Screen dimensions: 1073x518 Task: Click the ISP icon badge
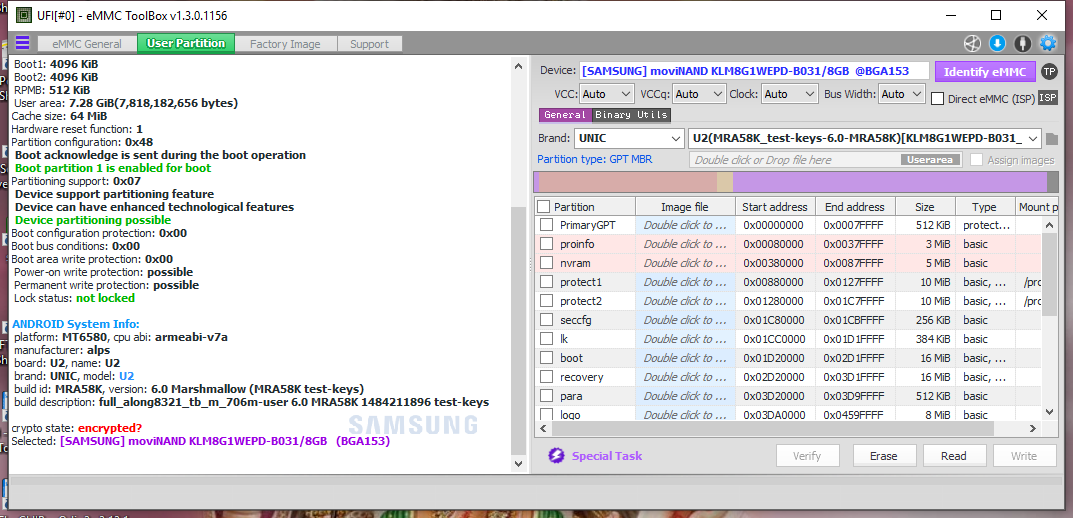tap(1047, 97)
